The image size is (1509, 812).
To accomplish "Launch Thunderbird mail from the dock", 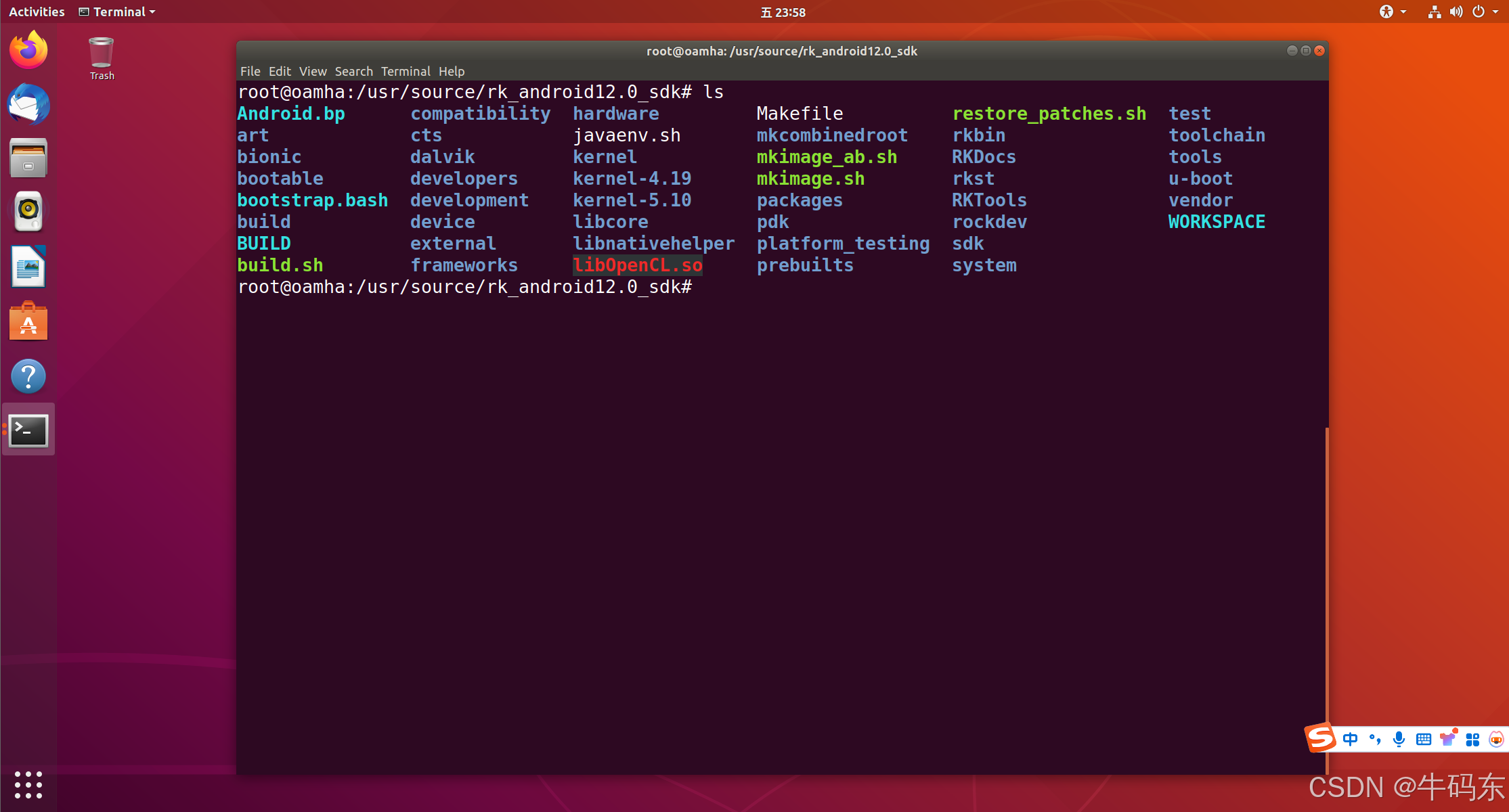I will (x=28, y=104).
